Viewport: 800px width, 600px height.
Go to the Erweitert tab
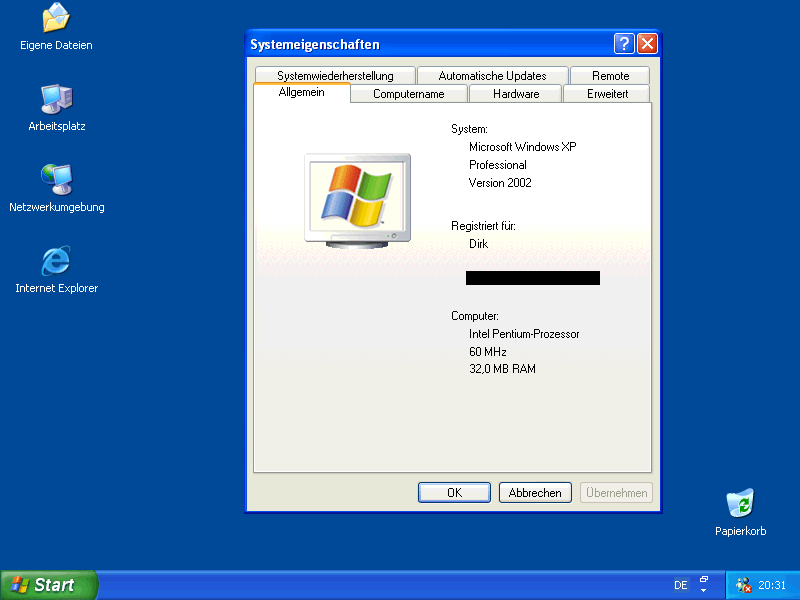click(x=607, y=94)
